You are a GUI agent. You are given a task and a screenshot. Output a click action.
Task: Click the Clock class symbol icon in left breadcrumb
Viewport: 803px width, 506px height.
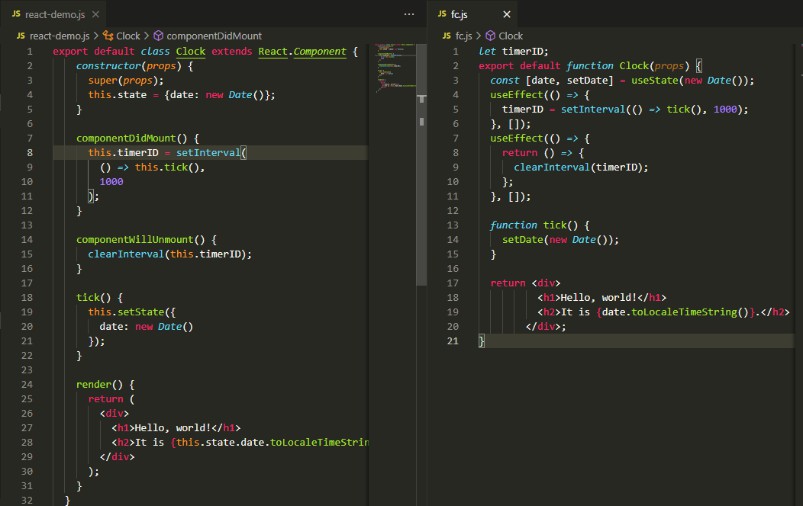tap(107, 36)
